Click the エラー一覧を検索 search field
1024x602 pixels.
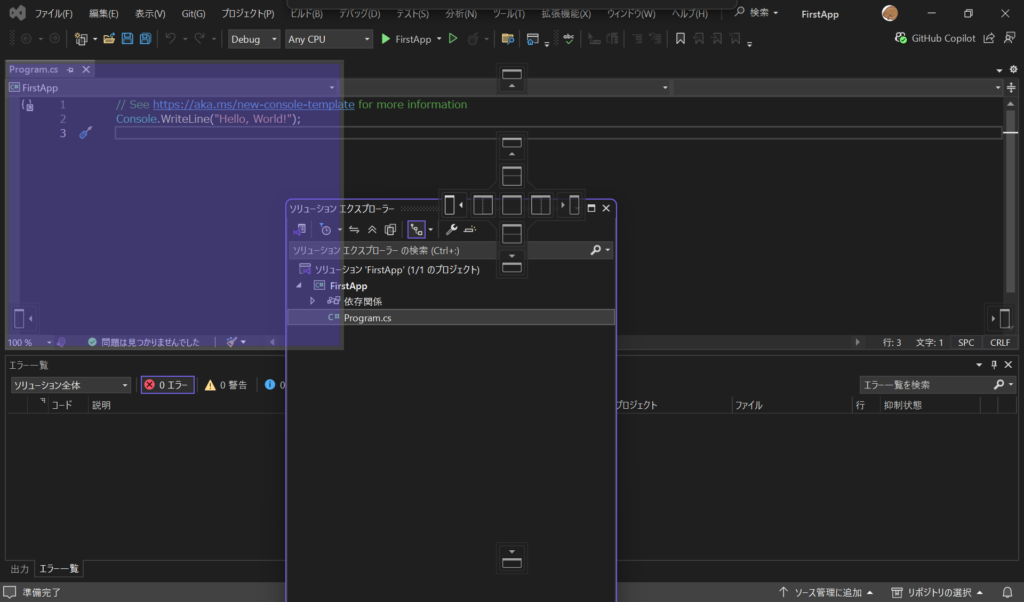926,385
